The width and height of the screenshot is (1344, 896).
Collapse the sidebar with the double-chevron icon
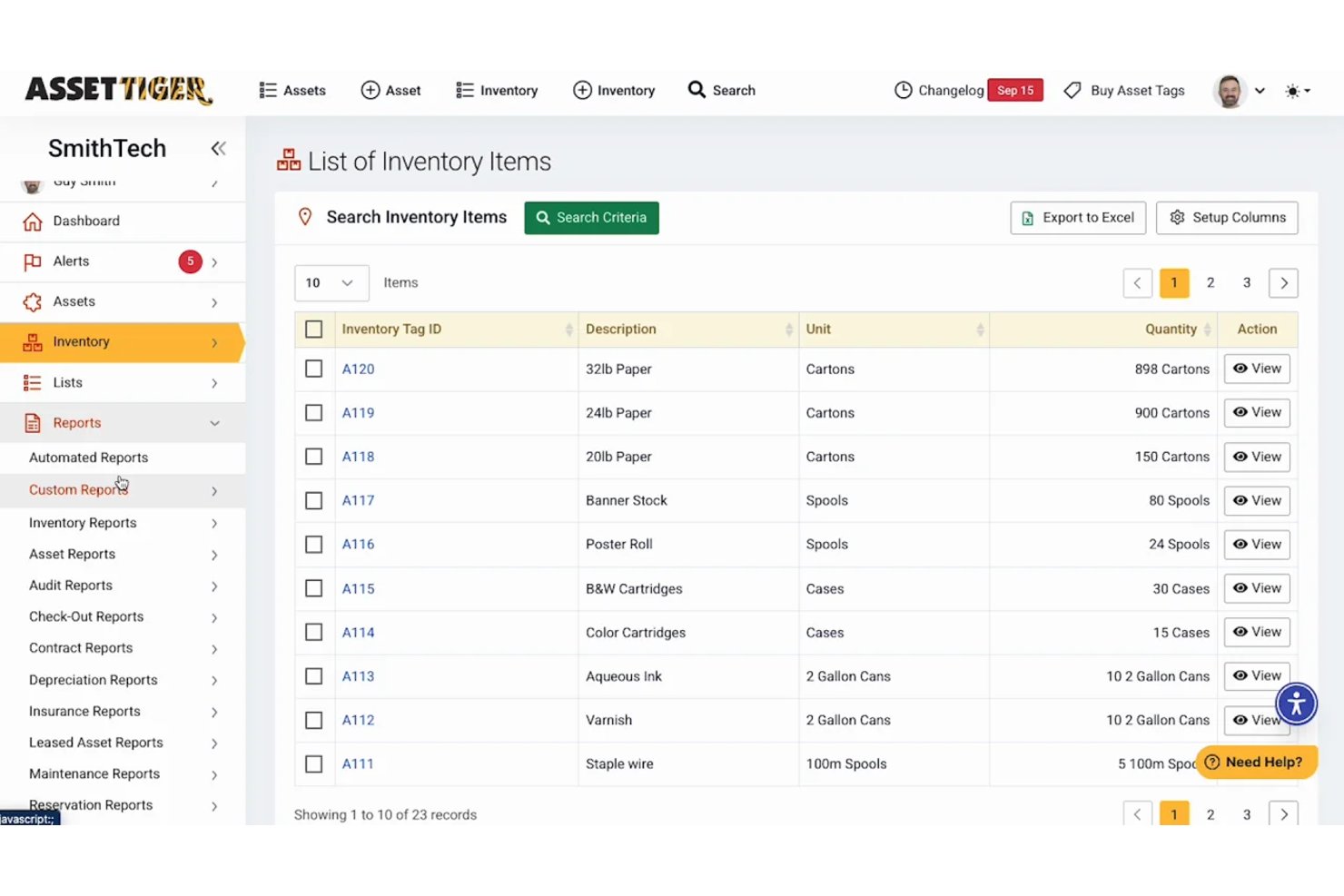(218, 148)
